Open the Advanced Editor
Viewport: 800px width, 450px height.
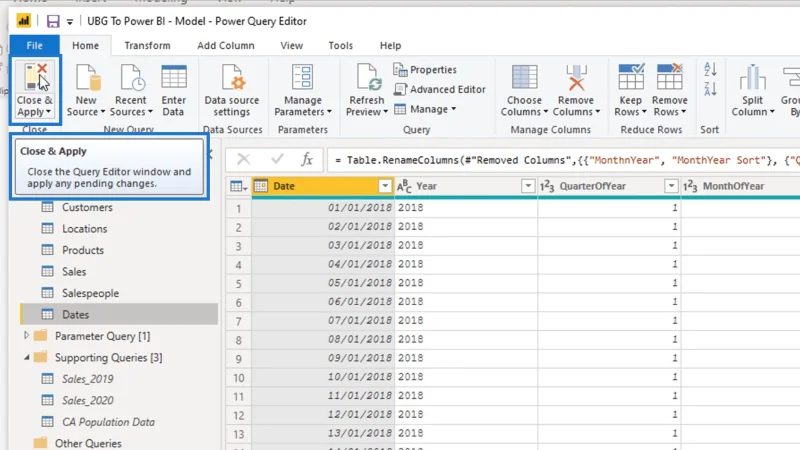pyautogui.click(x=440, y=89)
